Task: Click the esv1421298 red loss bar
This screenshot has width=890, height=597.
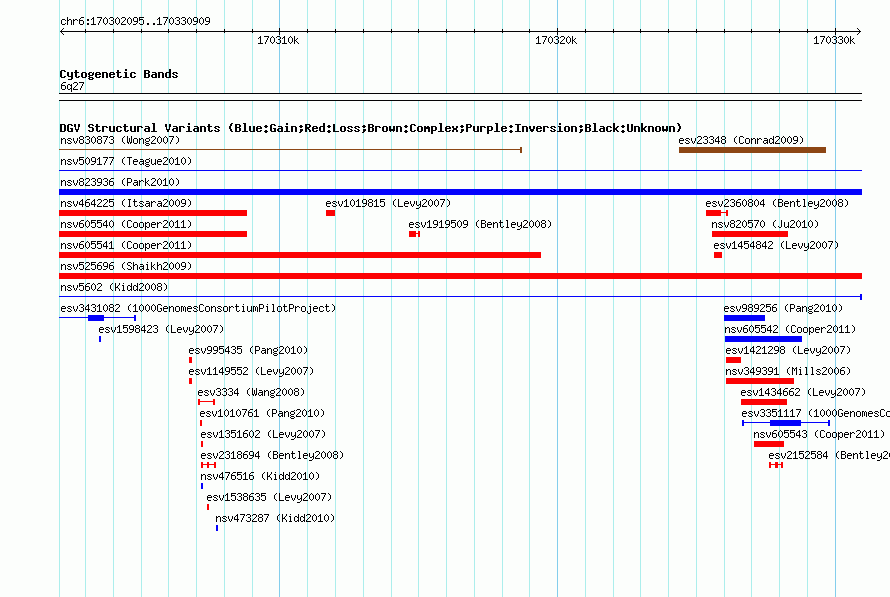Action: tap(733, 360)
